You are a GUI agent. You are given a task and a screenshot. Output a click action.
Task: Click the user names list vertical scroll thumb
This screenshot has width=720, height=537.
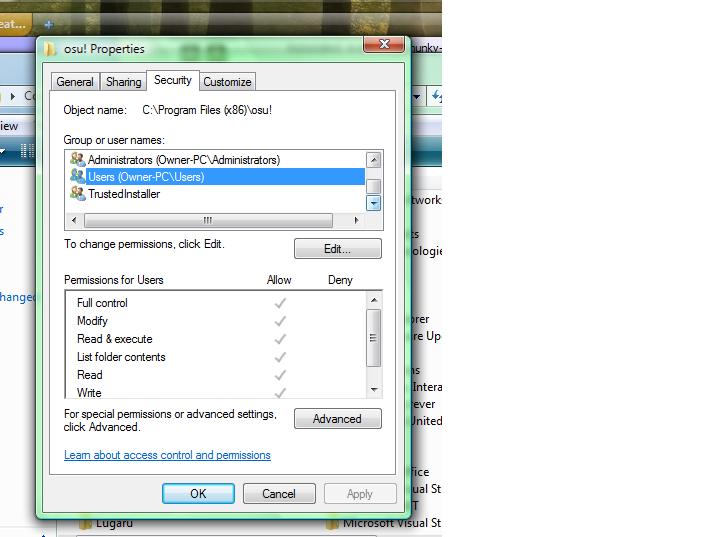374,187
